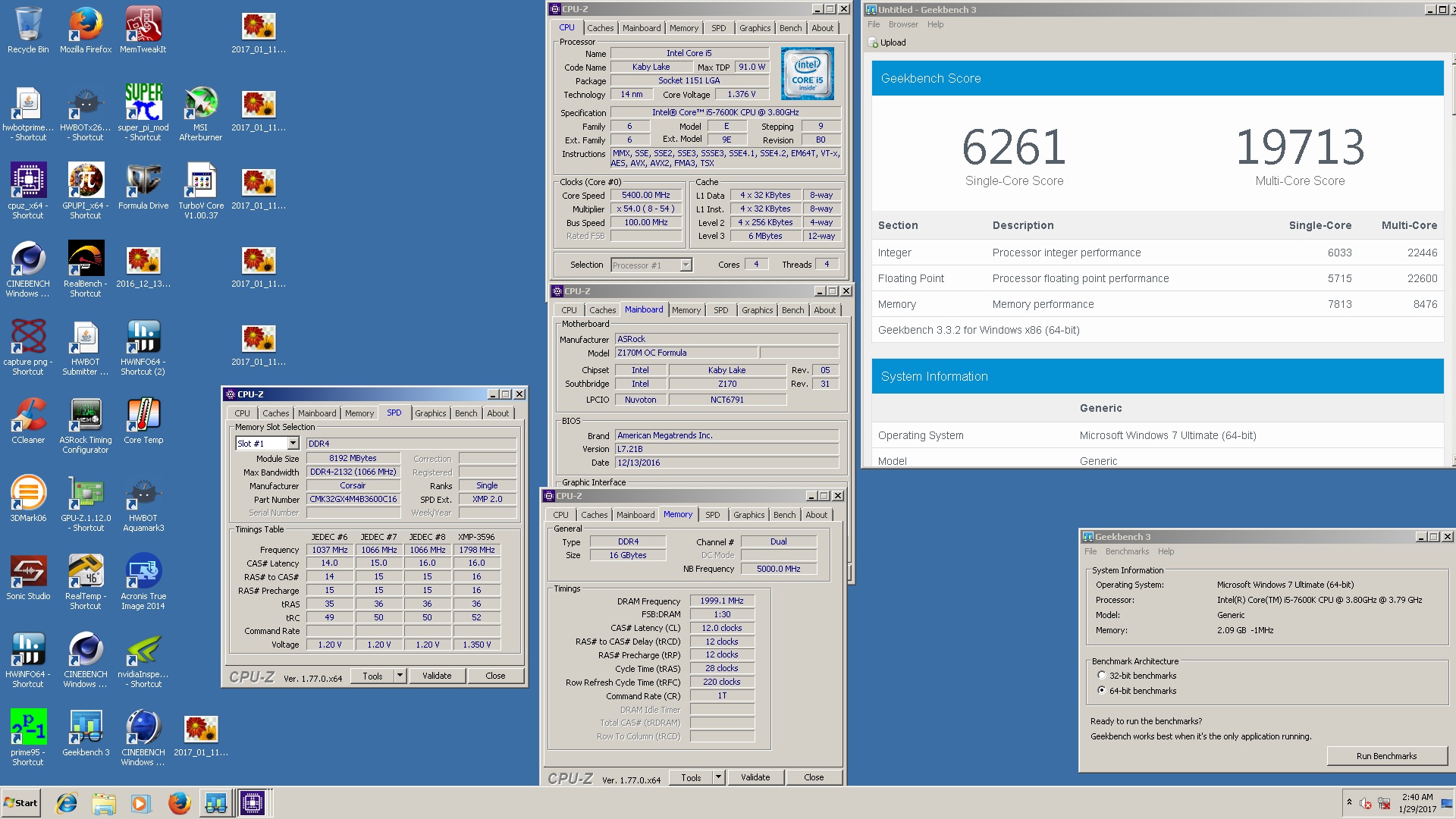This screenshot has height=819, width=1456.
Task: Click Close in Memory CPU-Z window
Action: click(x=814, y=777)
